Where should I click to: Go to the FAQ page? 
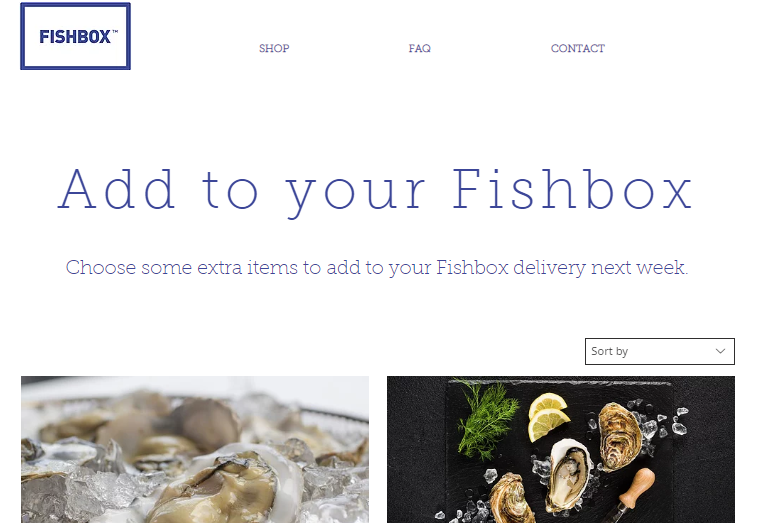[420, 48]
